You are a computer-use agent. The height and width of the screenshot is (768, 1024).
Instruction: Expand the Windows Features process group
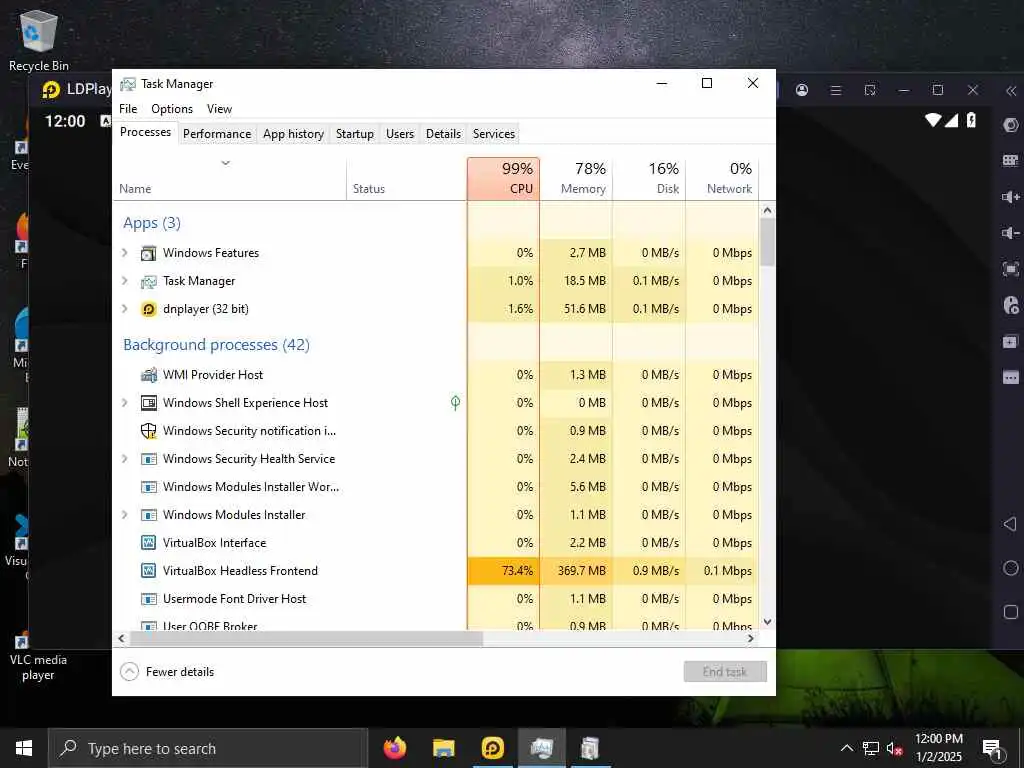[125, 252]
